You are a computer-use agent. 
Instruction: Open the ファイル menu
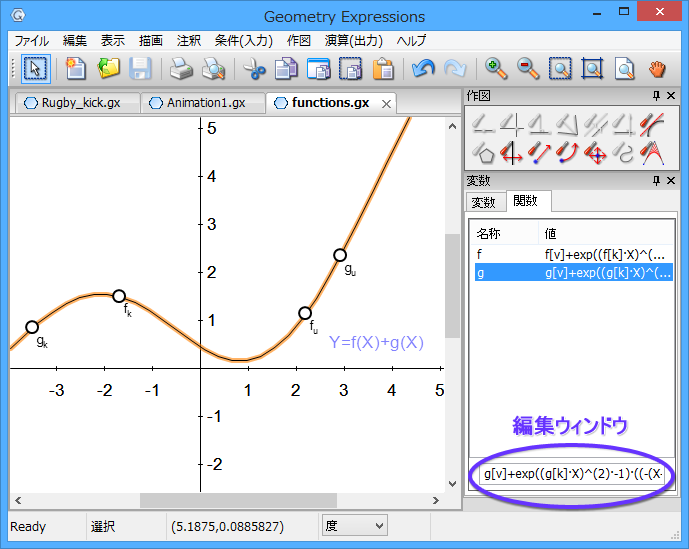(x=32, y=41)
